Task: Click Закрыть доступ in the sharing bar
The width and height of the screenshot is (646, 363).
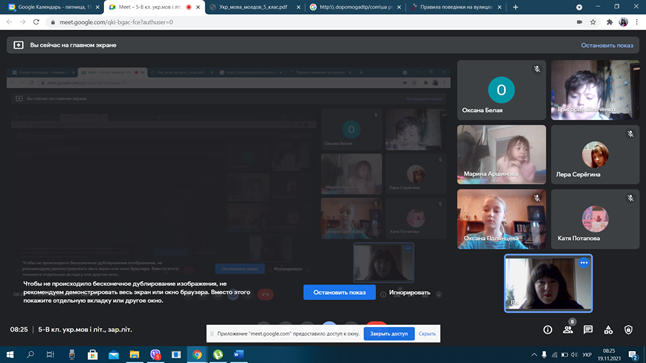Action: coord(389,334)
